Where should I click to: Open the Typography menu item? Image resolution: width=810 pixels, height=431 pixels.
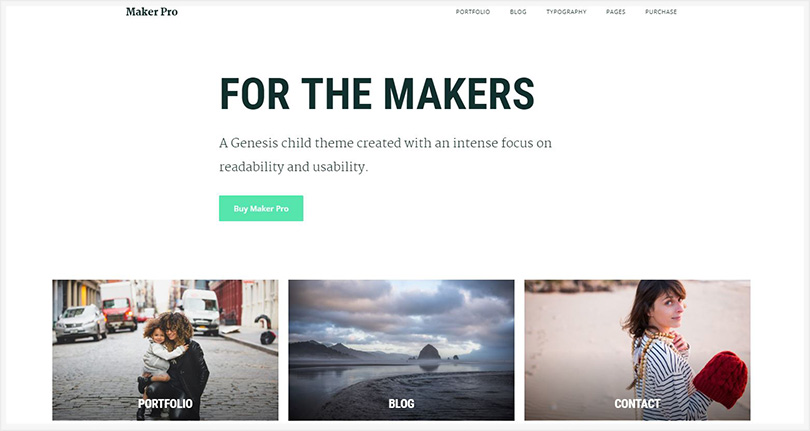pyautogui.click(x=566, y=12)
